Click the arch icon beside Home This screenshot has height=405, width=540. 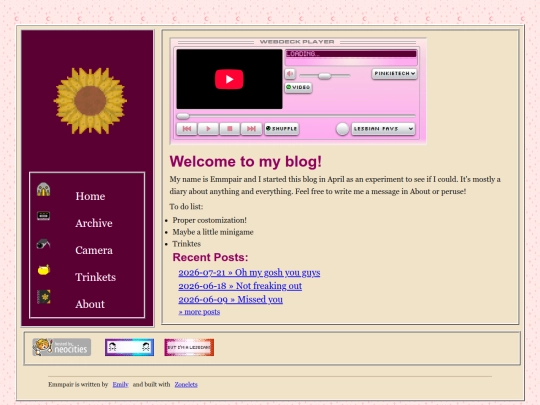click(43, 189)
